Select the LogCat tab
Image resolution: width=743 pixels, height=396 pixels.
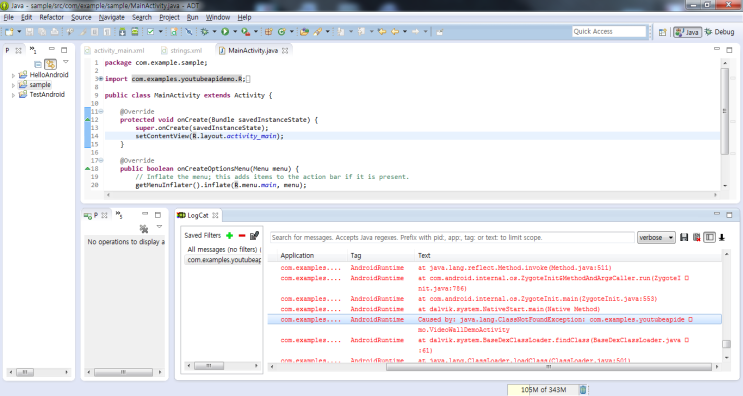[197, 215]
